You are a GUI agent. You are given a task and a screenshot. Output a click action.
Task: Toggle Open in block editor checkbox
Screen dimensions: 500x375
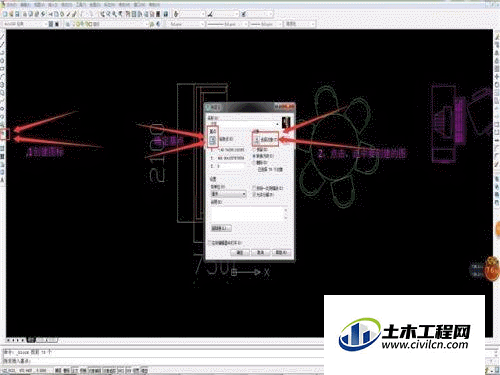[x=225, y=243]
